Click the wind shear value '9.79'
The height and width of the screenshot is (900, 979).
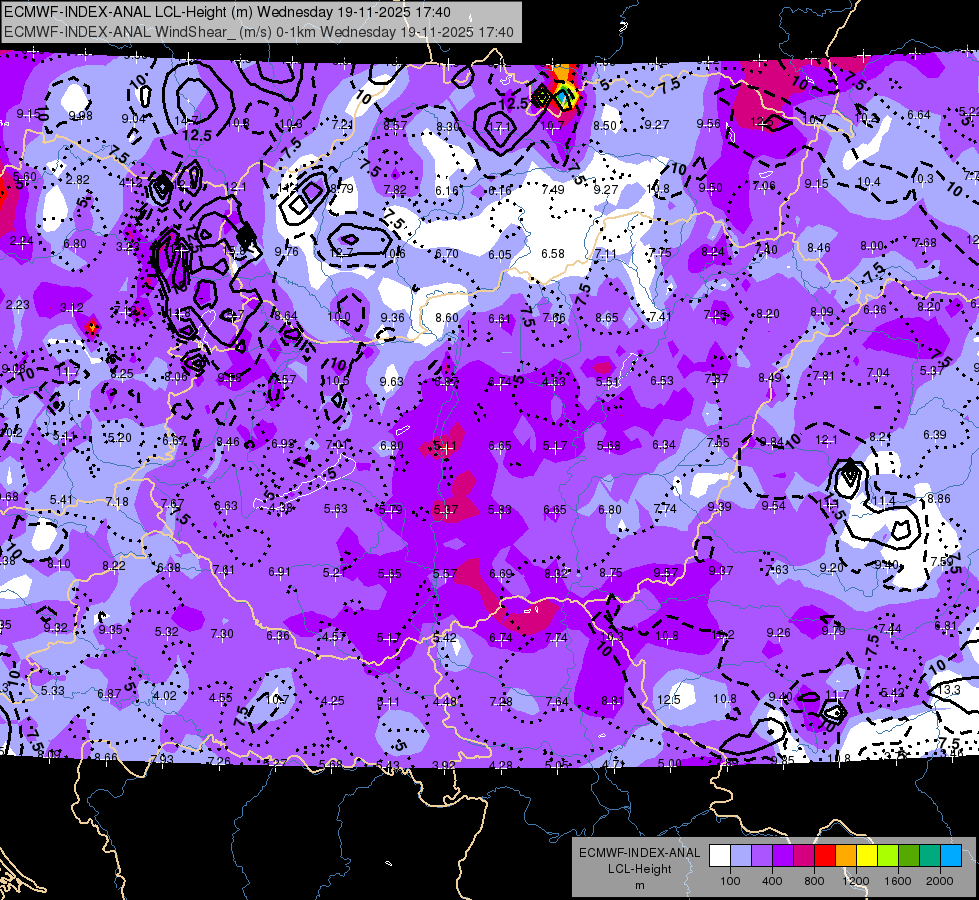834,631
